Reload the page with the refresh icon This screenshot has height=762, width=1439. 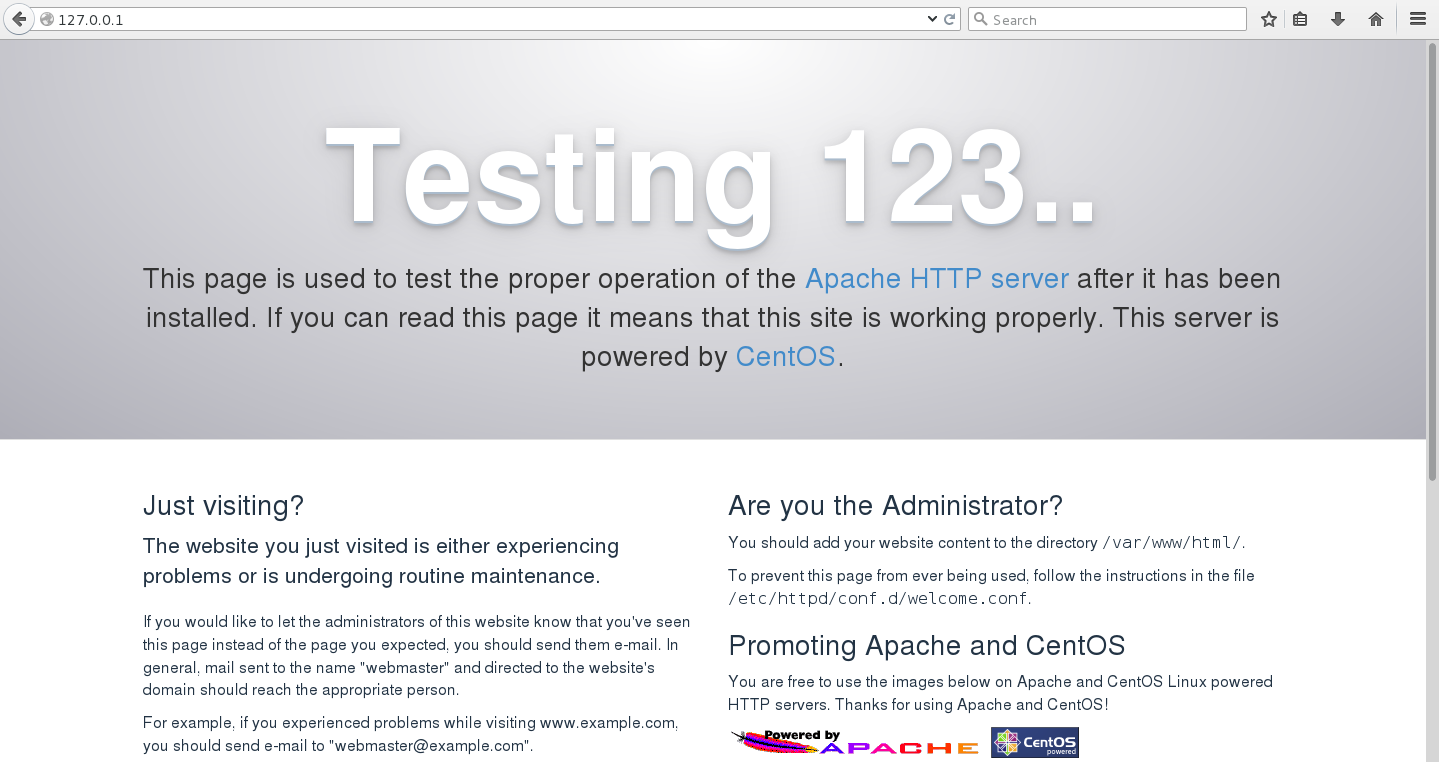click(x=949, y=19)
